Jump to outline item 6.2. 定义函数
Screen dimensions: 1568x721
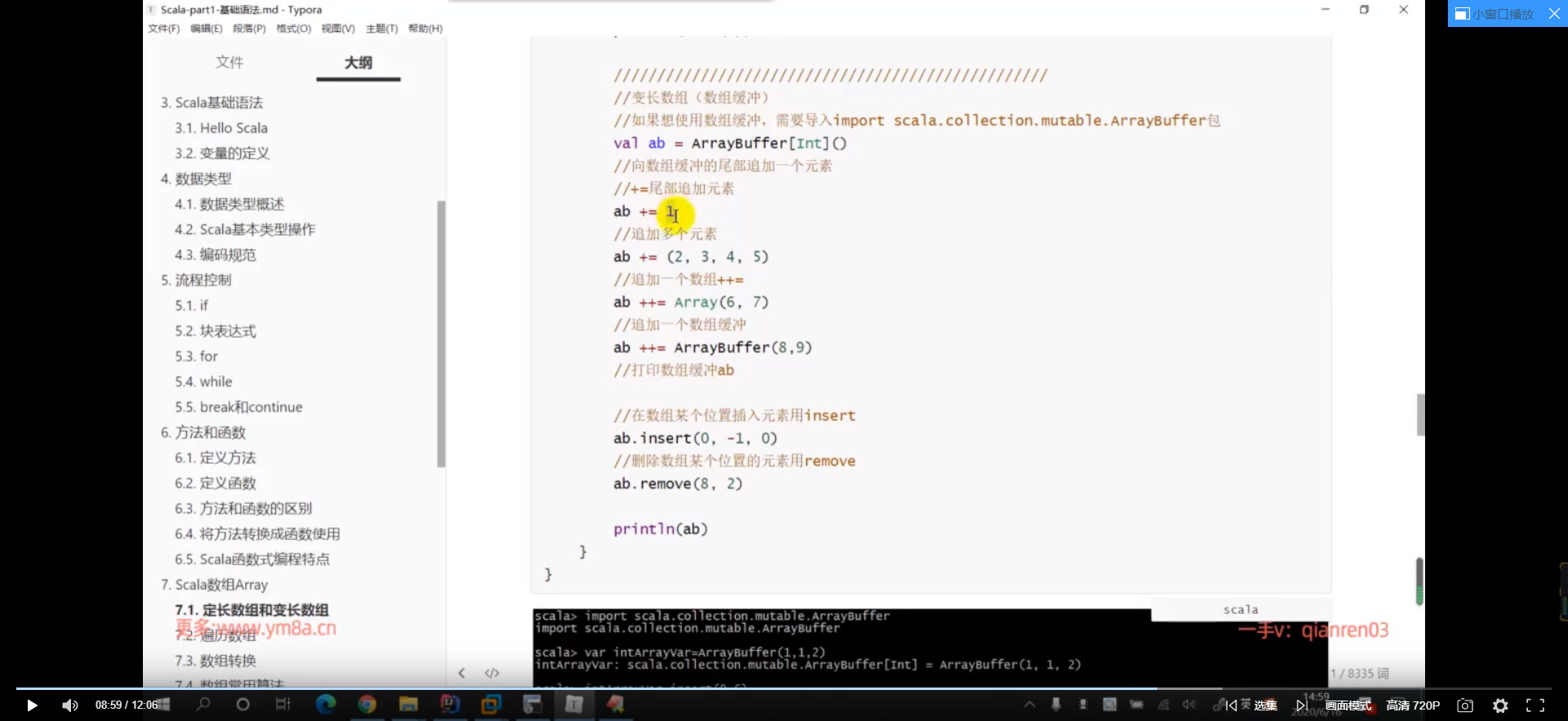click(x=215, y=483)
